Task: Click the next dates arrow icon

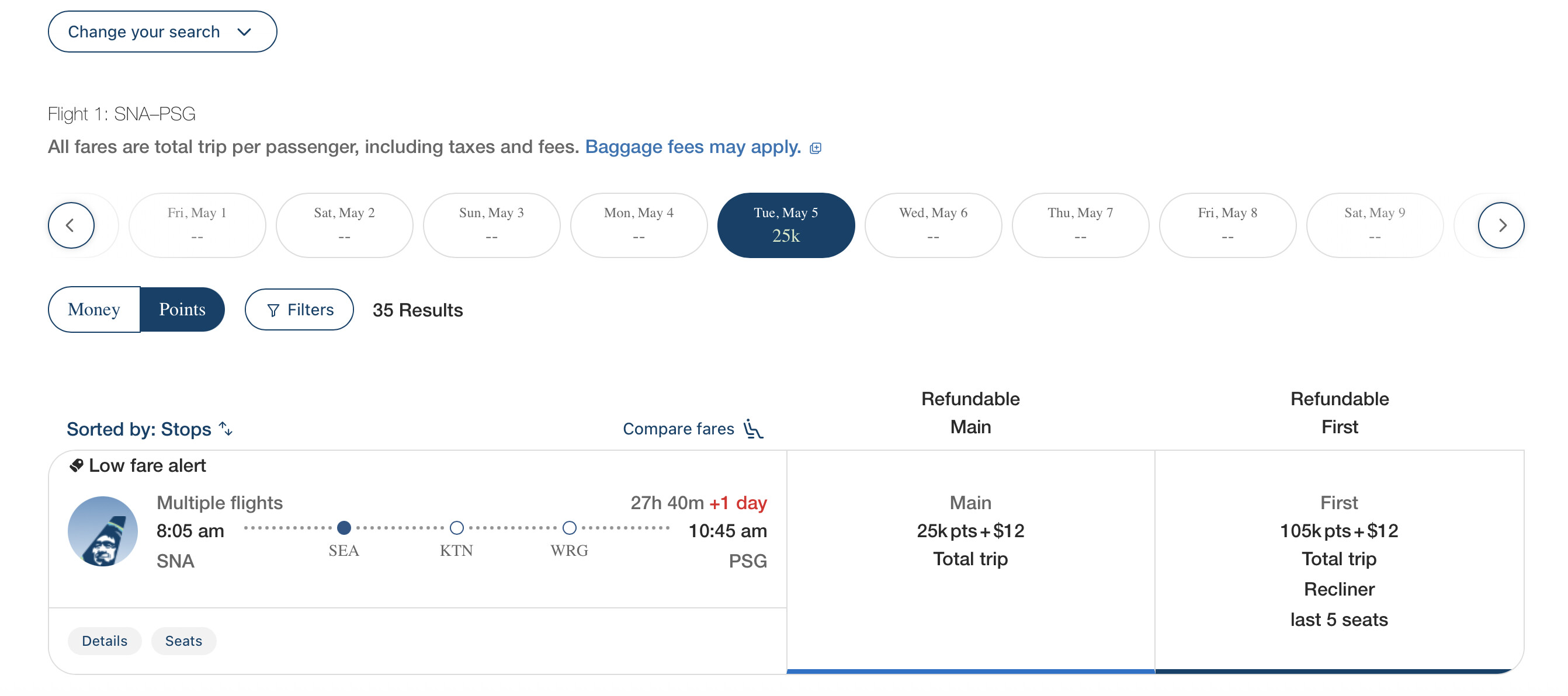Action: click(1500, 225)
